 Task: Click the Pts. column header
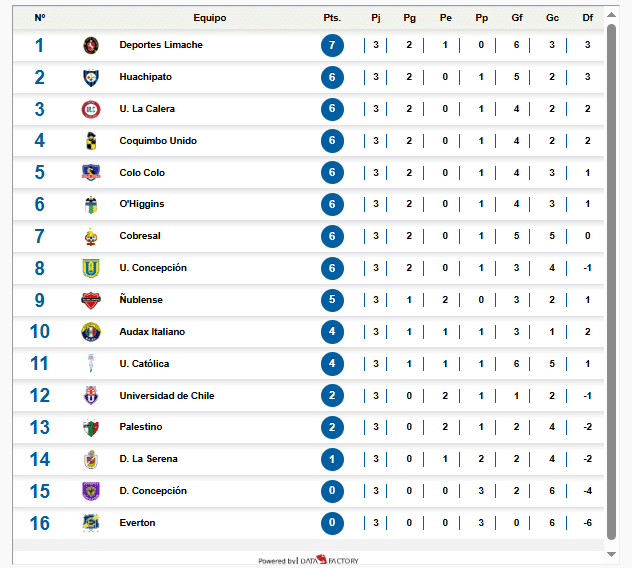(332, 18)
